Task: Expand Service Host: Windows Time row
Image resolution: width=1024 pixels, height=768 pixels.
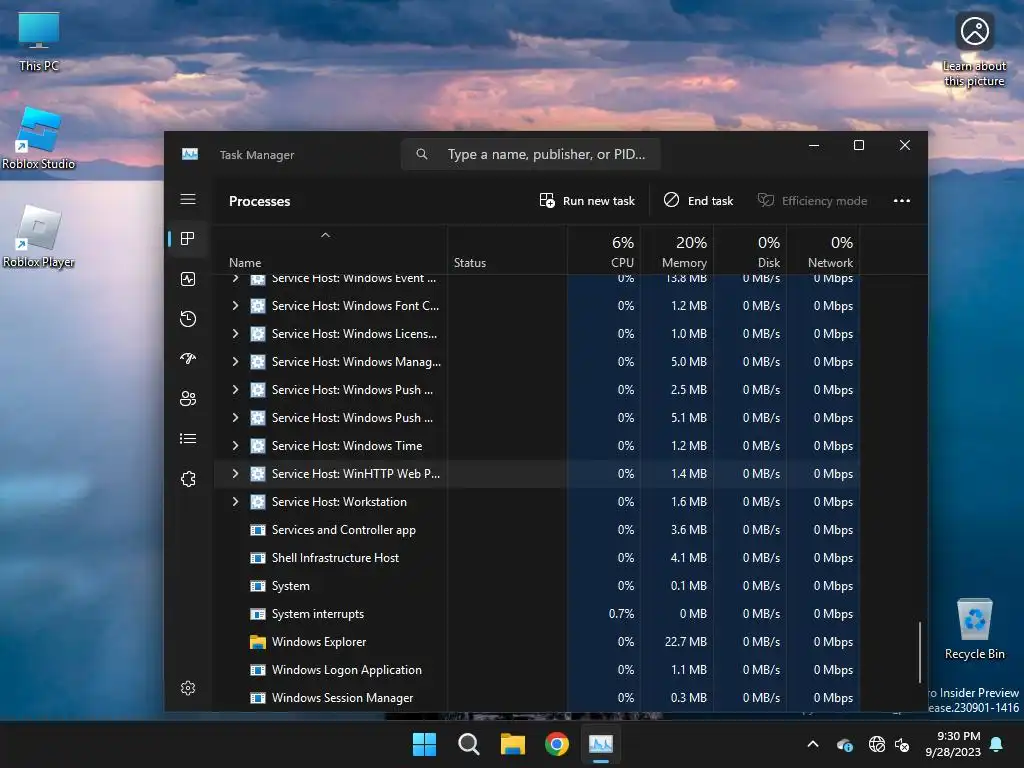Action: 235,446
